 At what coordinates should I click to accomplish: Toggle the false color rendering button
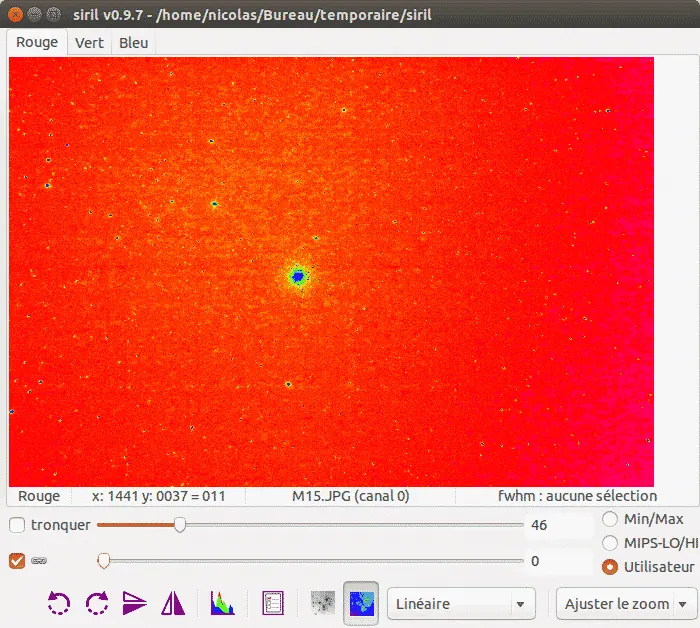(361, 603)
